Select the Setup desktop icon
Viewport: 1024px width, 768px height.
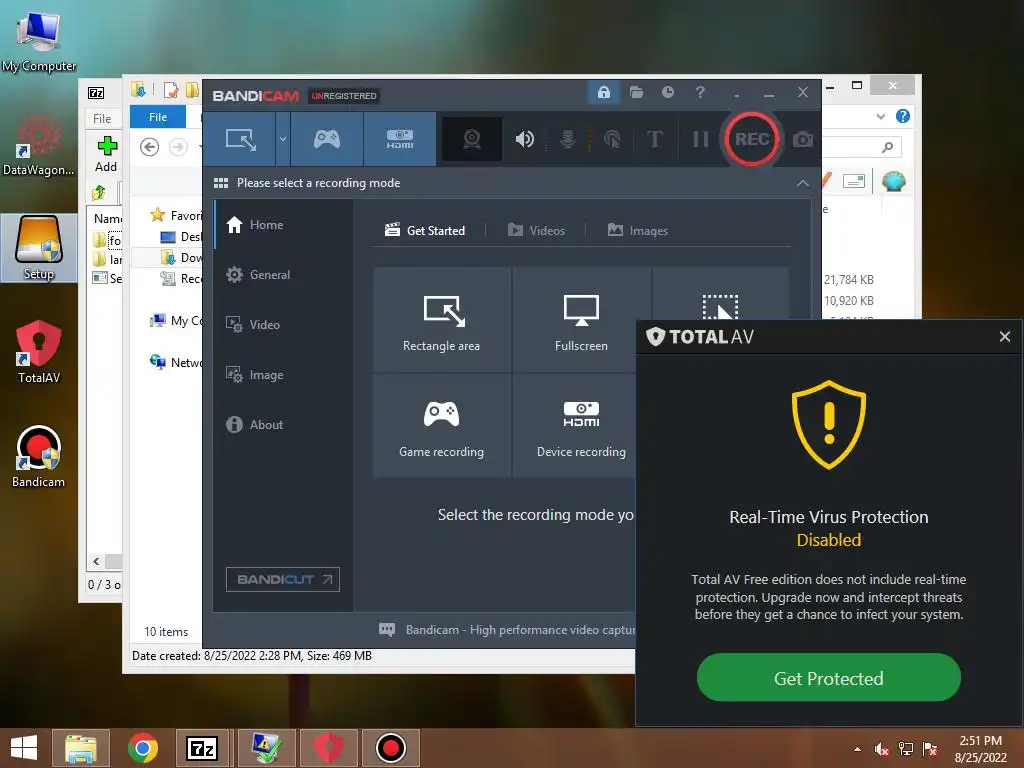point(39,248)
